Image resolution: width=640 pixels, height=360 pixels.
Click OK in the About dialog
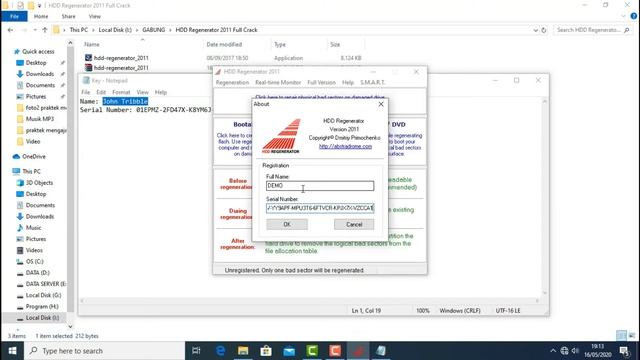[287, 224]
